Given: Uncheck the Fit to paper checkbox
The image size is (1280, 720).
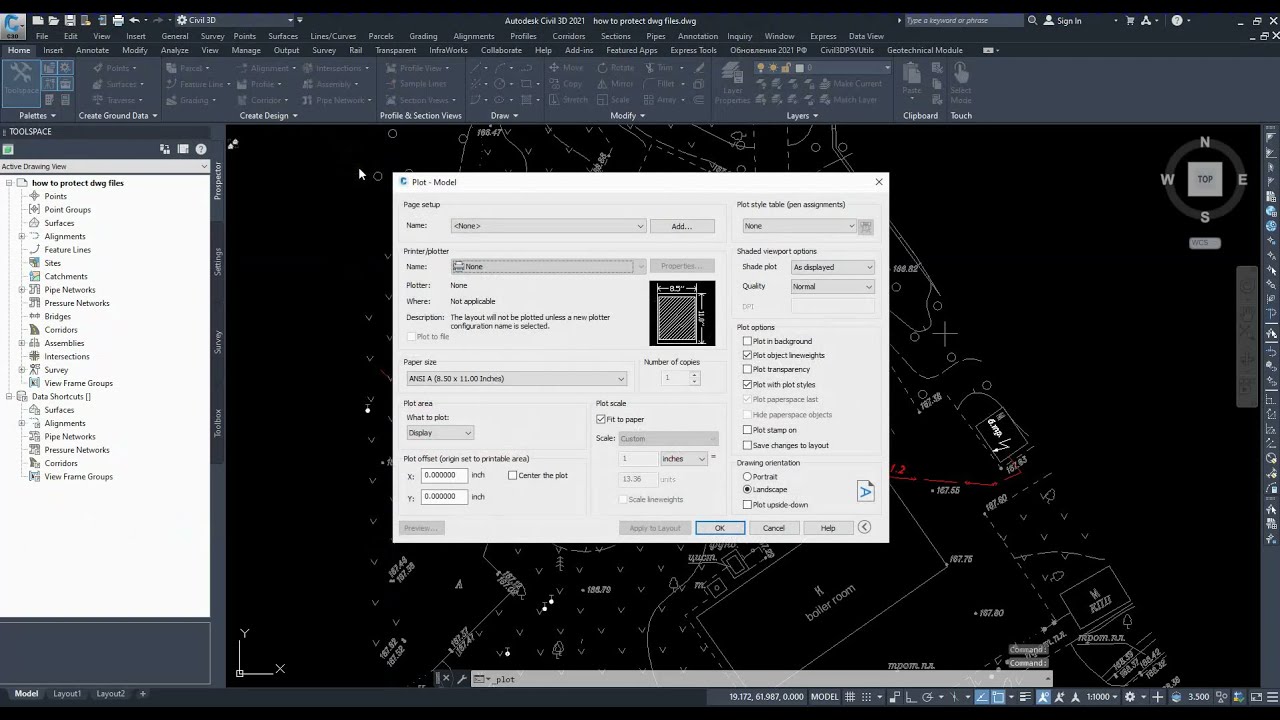Looking at the screenshot, I should (x=601, y=419).
